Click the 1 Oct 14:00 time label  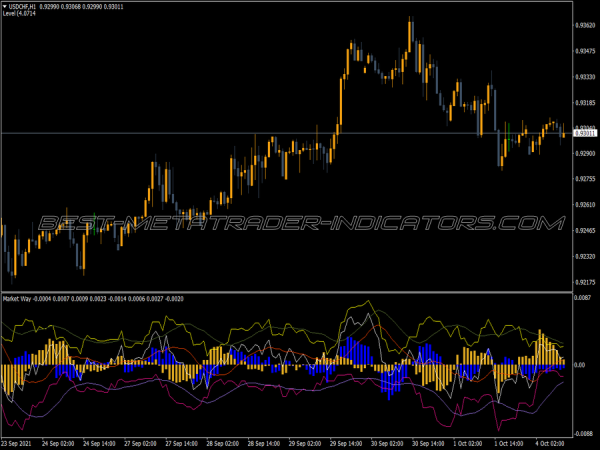(x=509, y=443)
